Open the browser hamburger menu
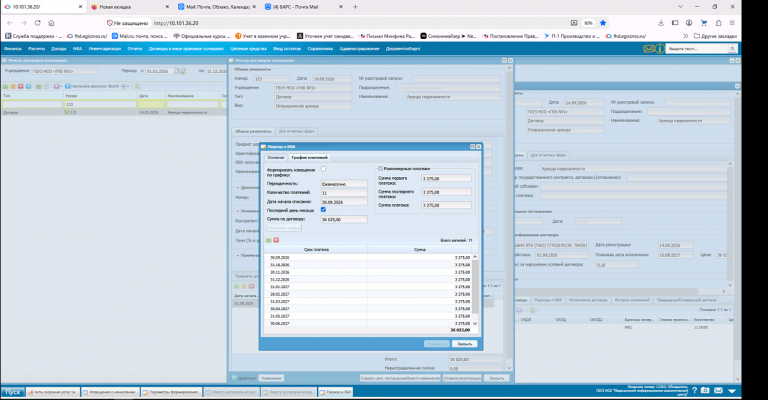The width and height of the screenshot is (768, 400). click(732, 23)
